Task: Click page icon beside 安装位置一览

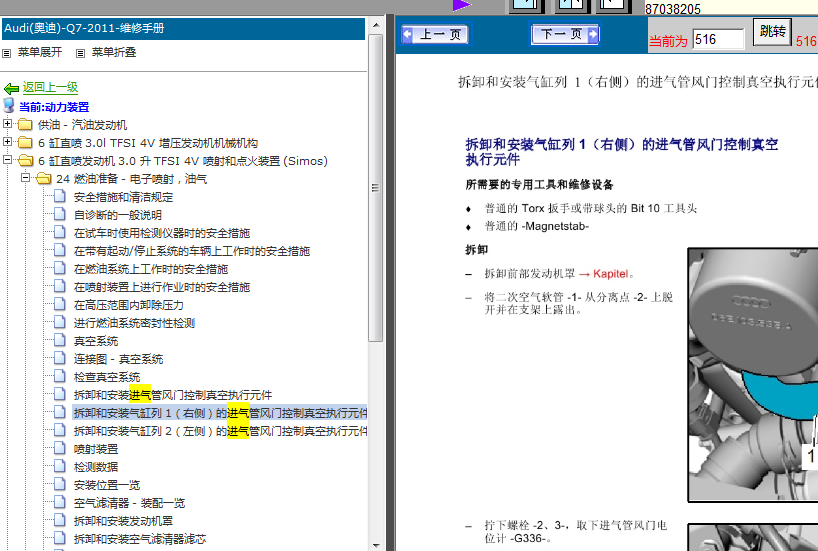Action: 60,484
